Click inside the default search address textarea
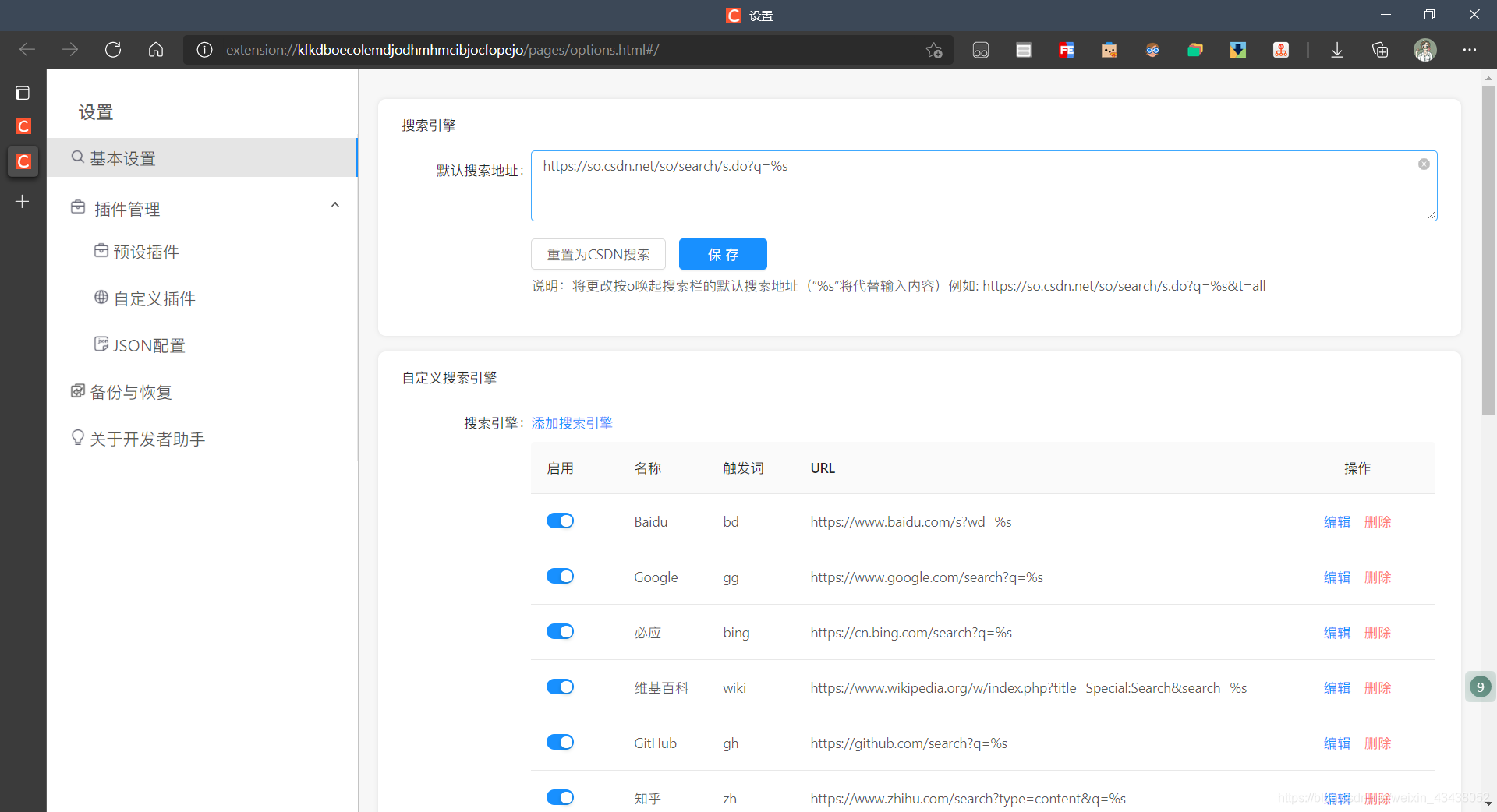The height and width of the screenshot is (812, 1497). (984, 185)
